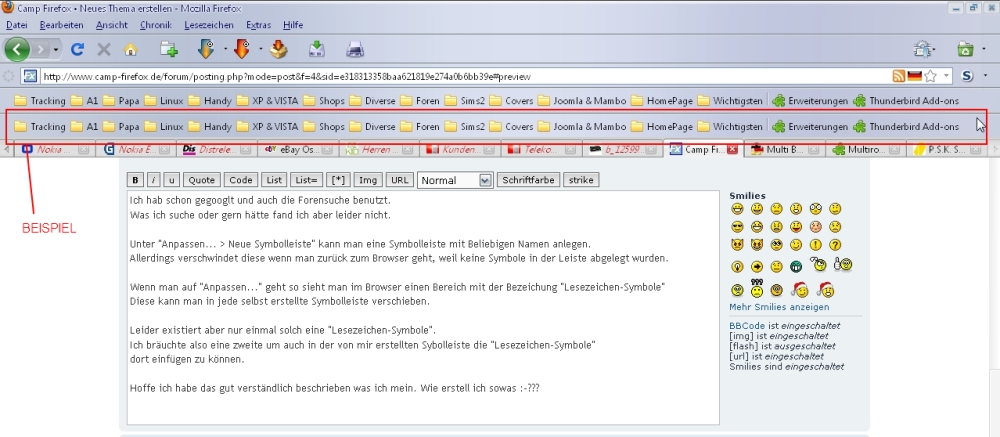1000x437 pixels.
Task: Go back with the green Back arrow
Action: click(17, 49)
